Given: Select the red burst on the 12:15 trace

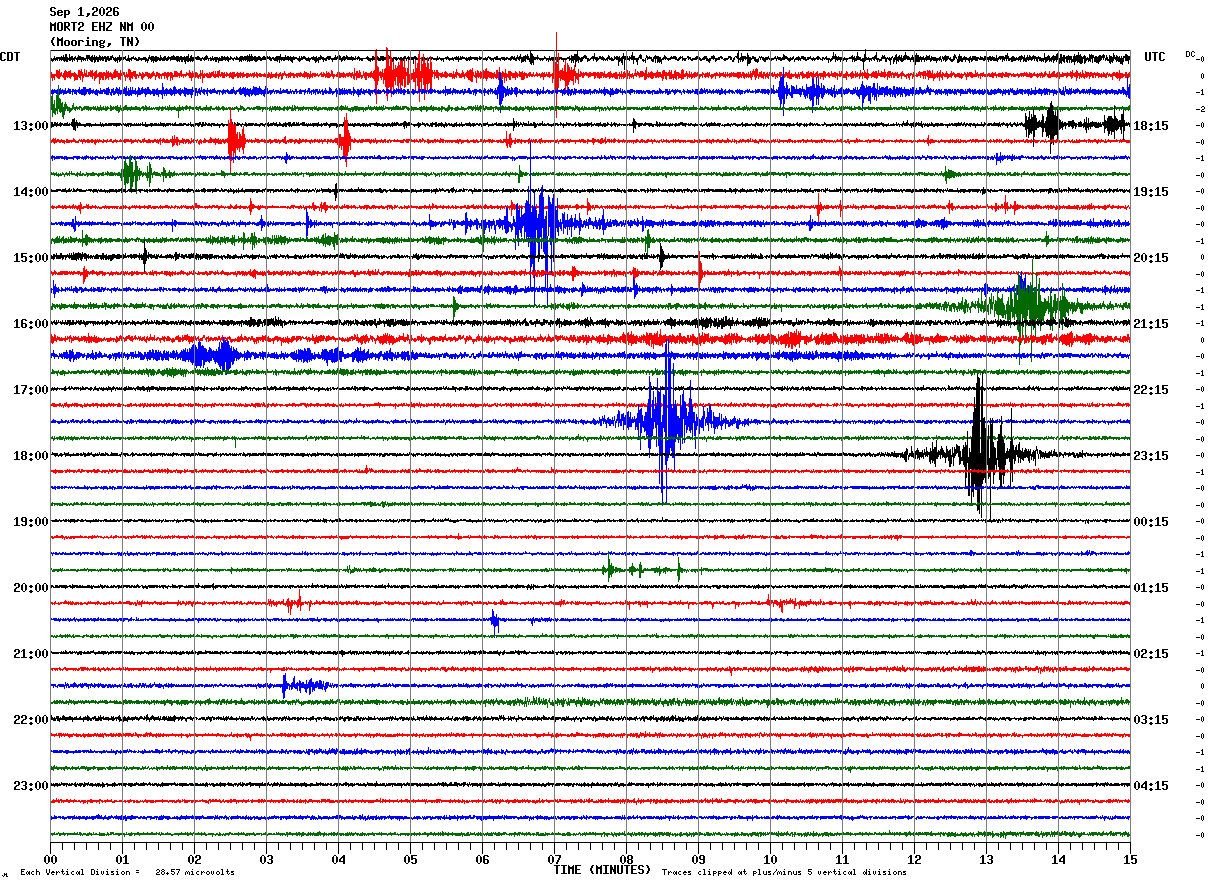Looking at the screenshot, I should point(404,74).
